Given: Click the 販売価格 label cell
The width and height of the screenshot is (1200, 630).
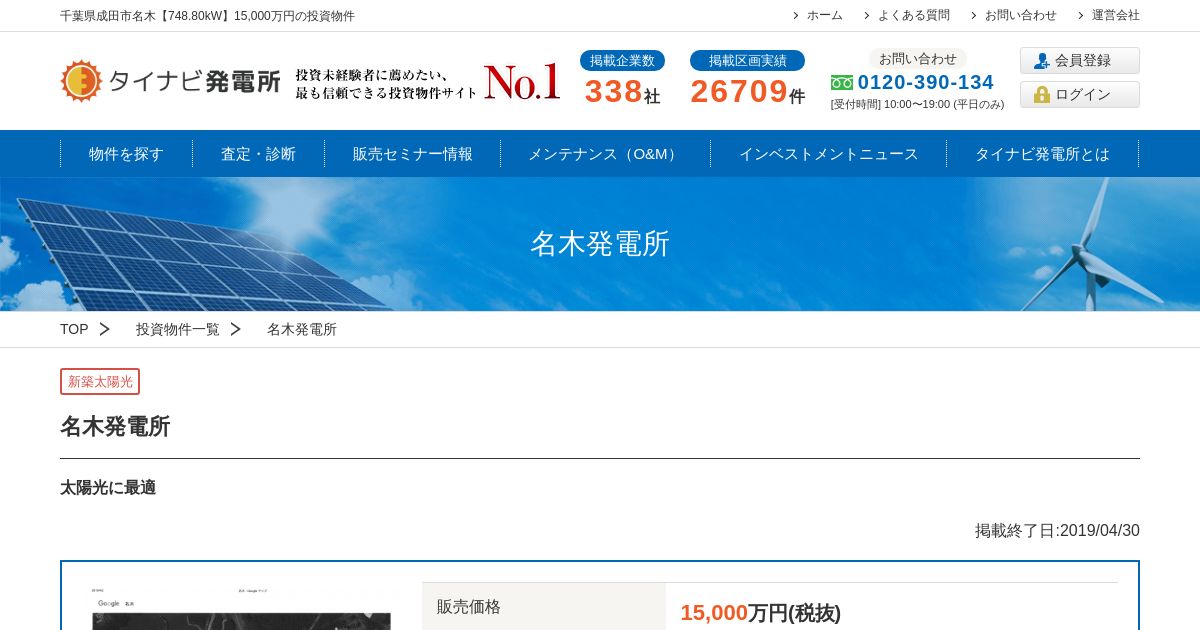Looking at the screenshot, I should (x=544, y=607).
